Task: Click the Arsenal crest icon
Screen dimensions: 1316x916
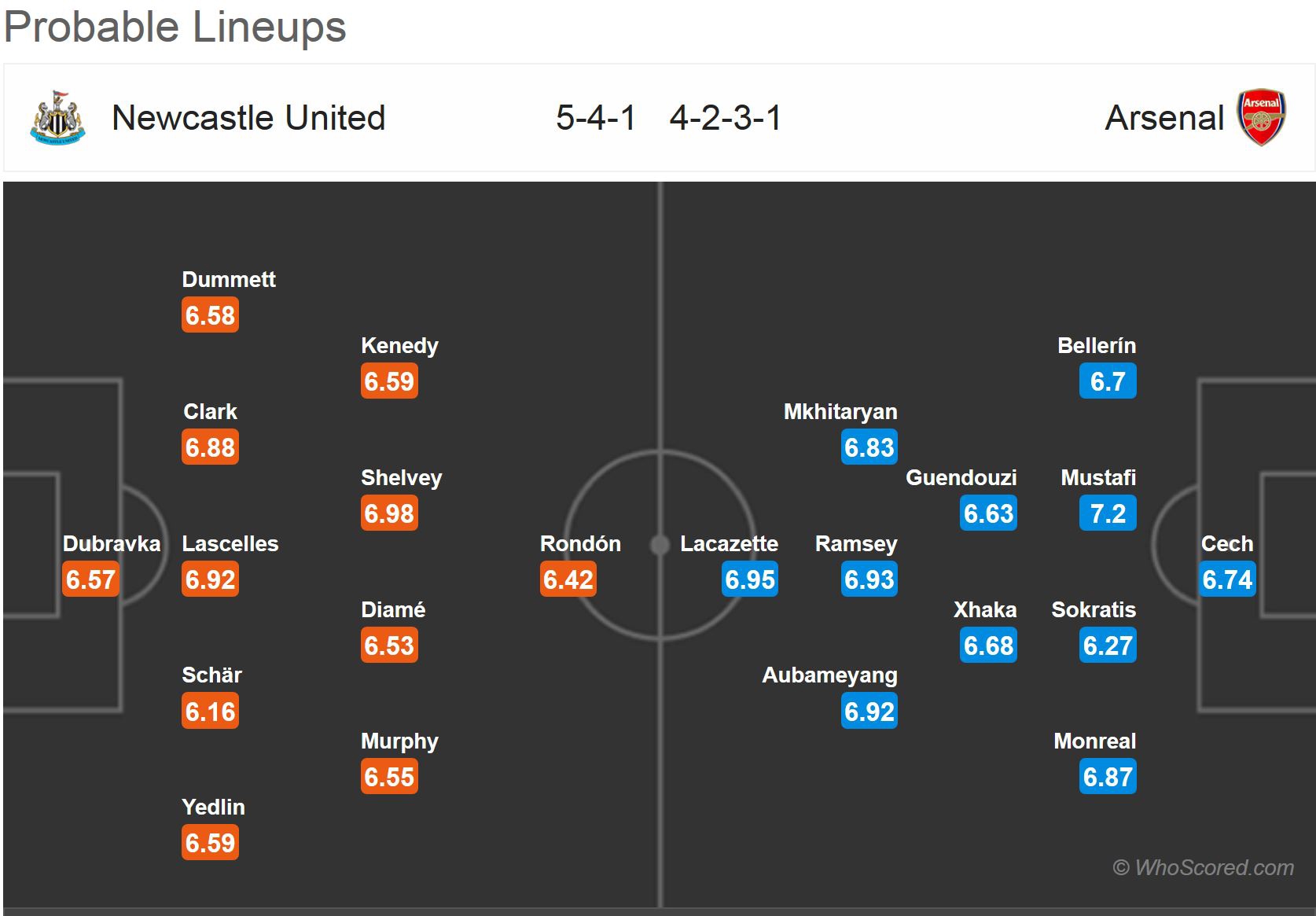Action: 1261,118
